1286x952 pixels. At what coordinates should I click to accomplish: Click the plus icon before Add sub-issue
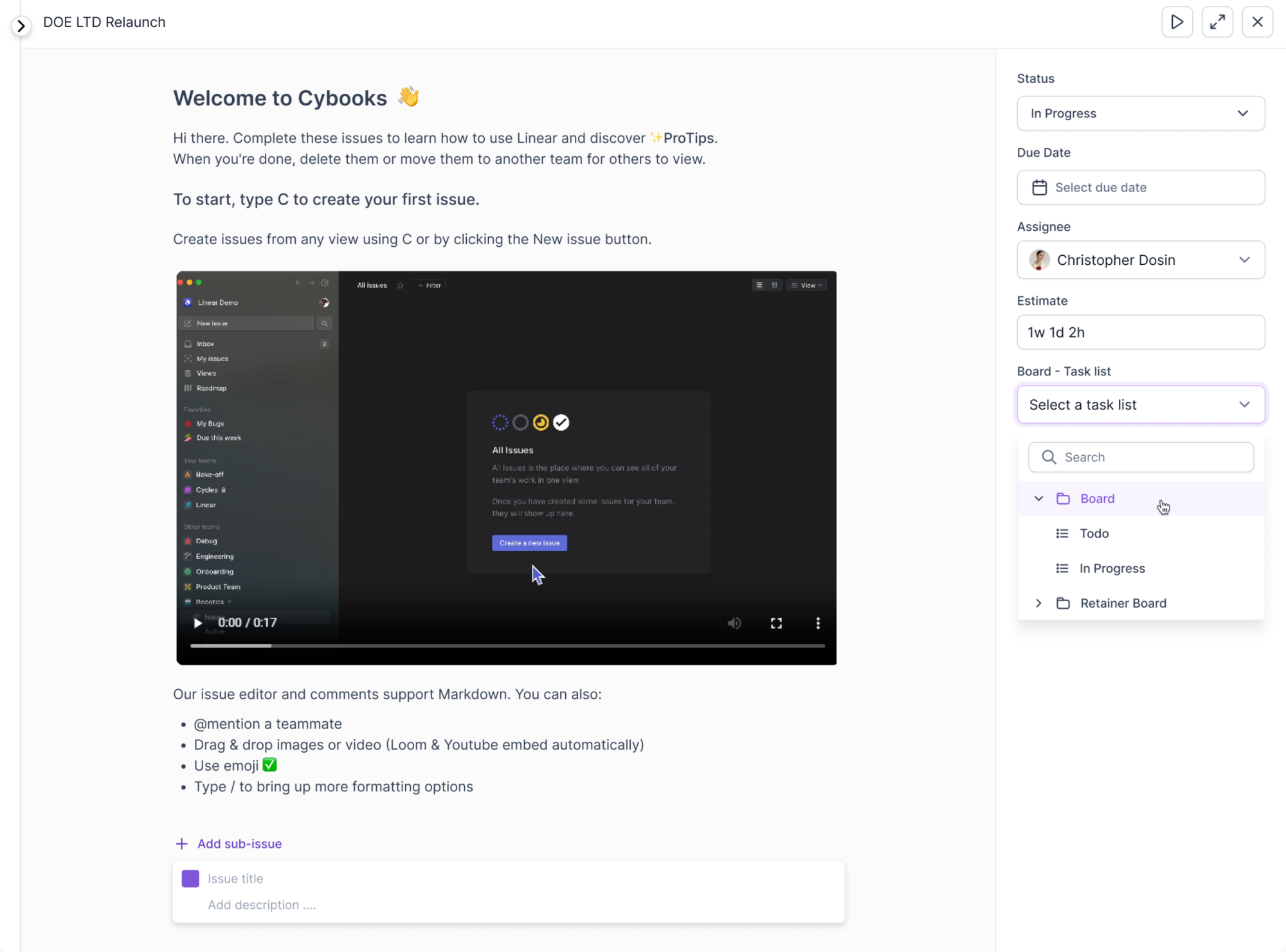(181, 843)
